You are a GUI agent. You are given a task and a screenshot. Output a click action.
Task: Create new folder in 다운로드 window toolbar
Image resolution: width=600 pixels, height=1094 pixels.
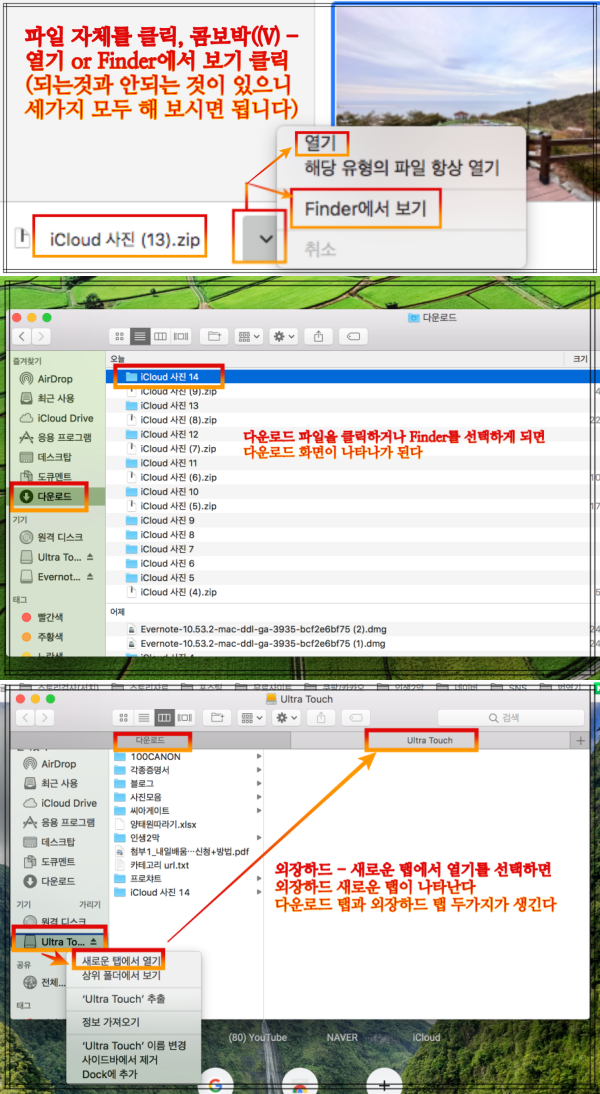point(214,336)
